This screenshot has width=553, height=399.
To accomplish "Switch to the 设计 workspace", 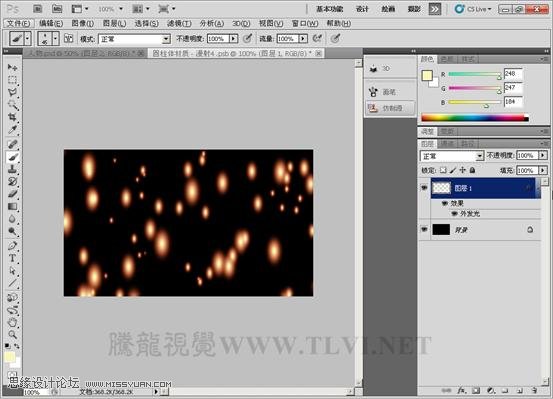I will coord(362,9).
